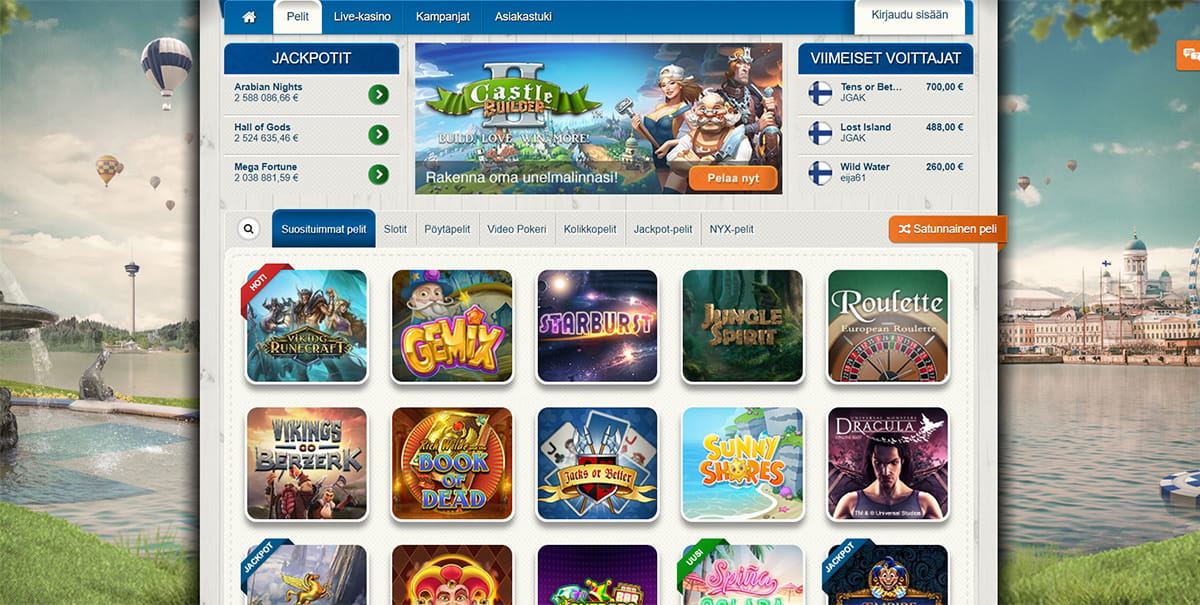The width and height of the screenshot is (1200, 605).
Task: Switch to the Live-kasino menu
Action: (x=362, y=17)
